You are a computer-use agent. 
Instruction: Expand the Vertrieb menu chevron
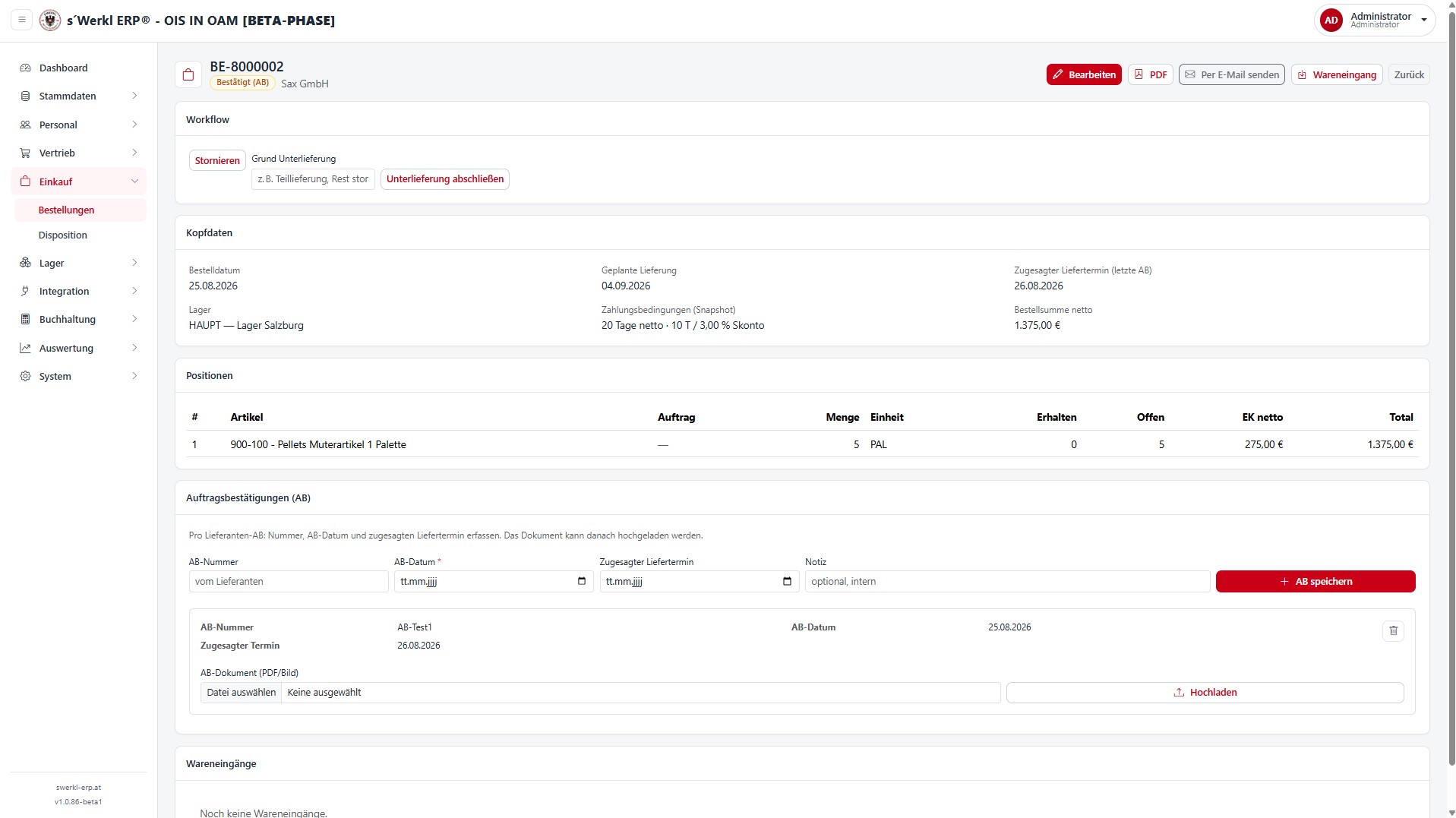[134, 153]
